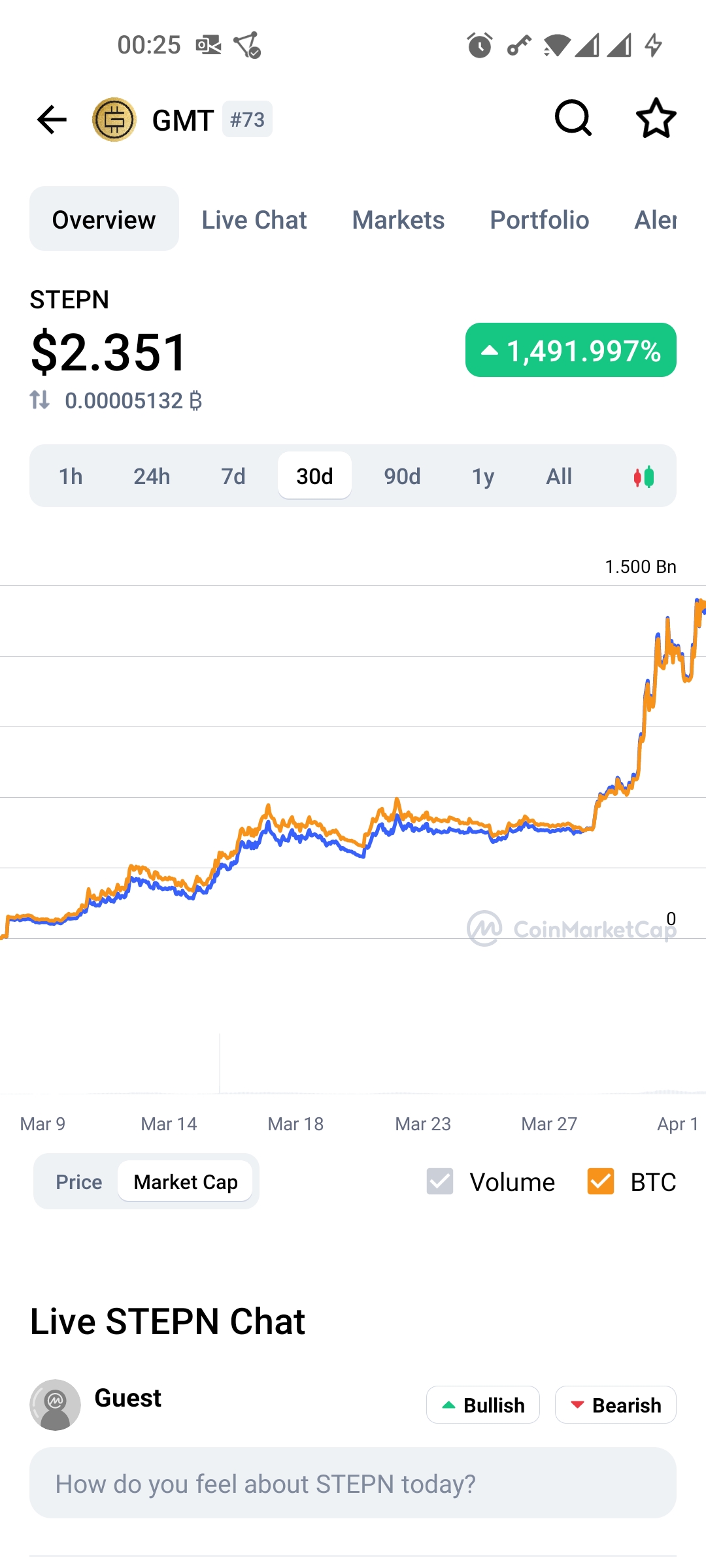Tap the alarm icon in status bar
Screen dimensions: 706x1568
pyautogui.click(x=479, y=45)
